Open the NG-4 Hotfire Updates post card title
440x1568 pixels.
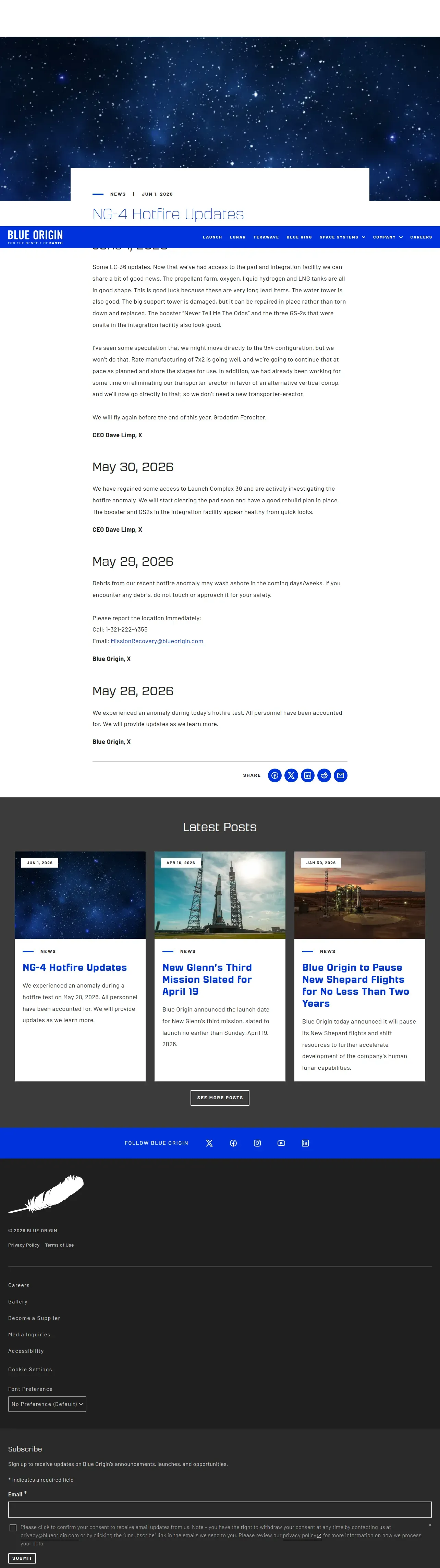pos(75,967)
